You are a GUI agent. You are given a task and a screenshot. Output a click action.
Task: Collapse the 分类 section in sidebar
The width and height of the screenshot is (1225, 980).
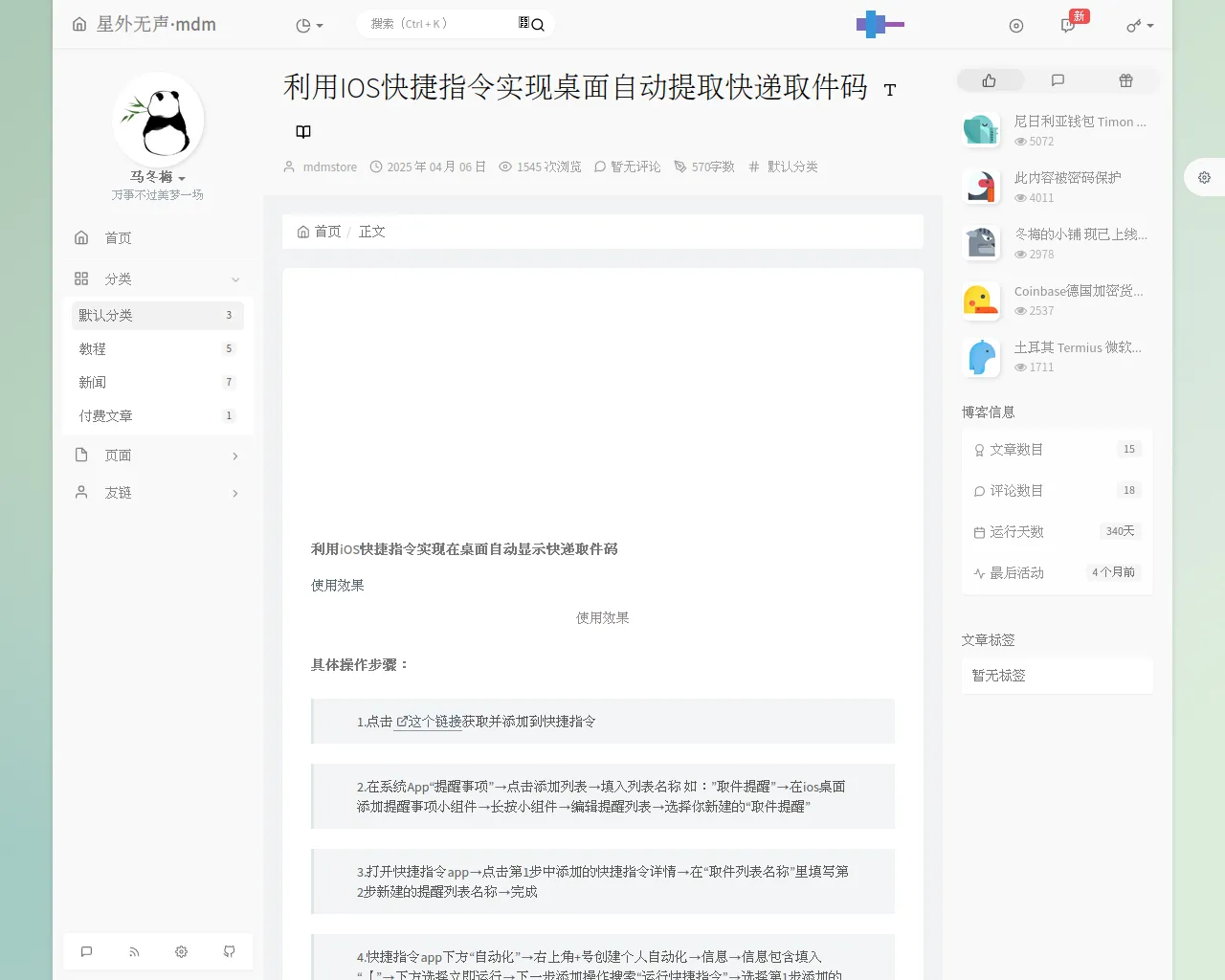(x=158, y=278)
